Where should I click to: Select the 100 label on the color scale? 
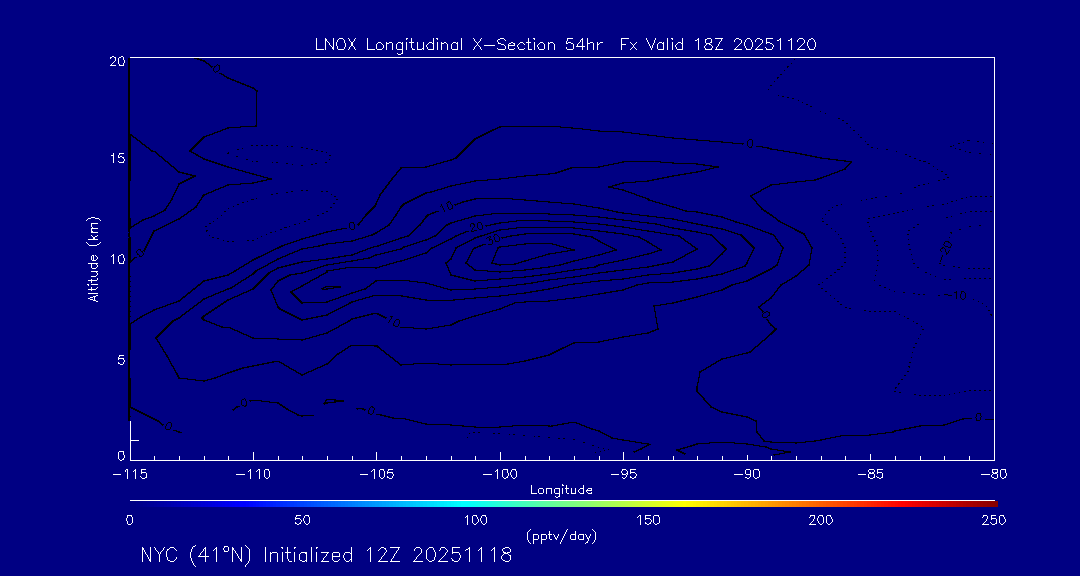point(475,520)
